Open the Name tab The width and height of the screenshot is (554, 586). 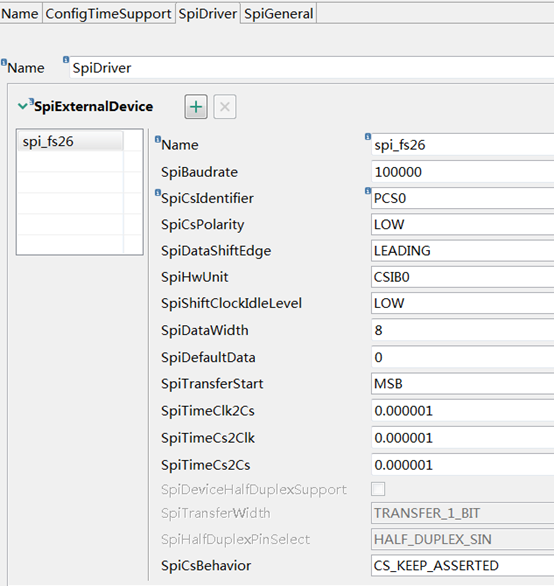click(x=20, y=13)
